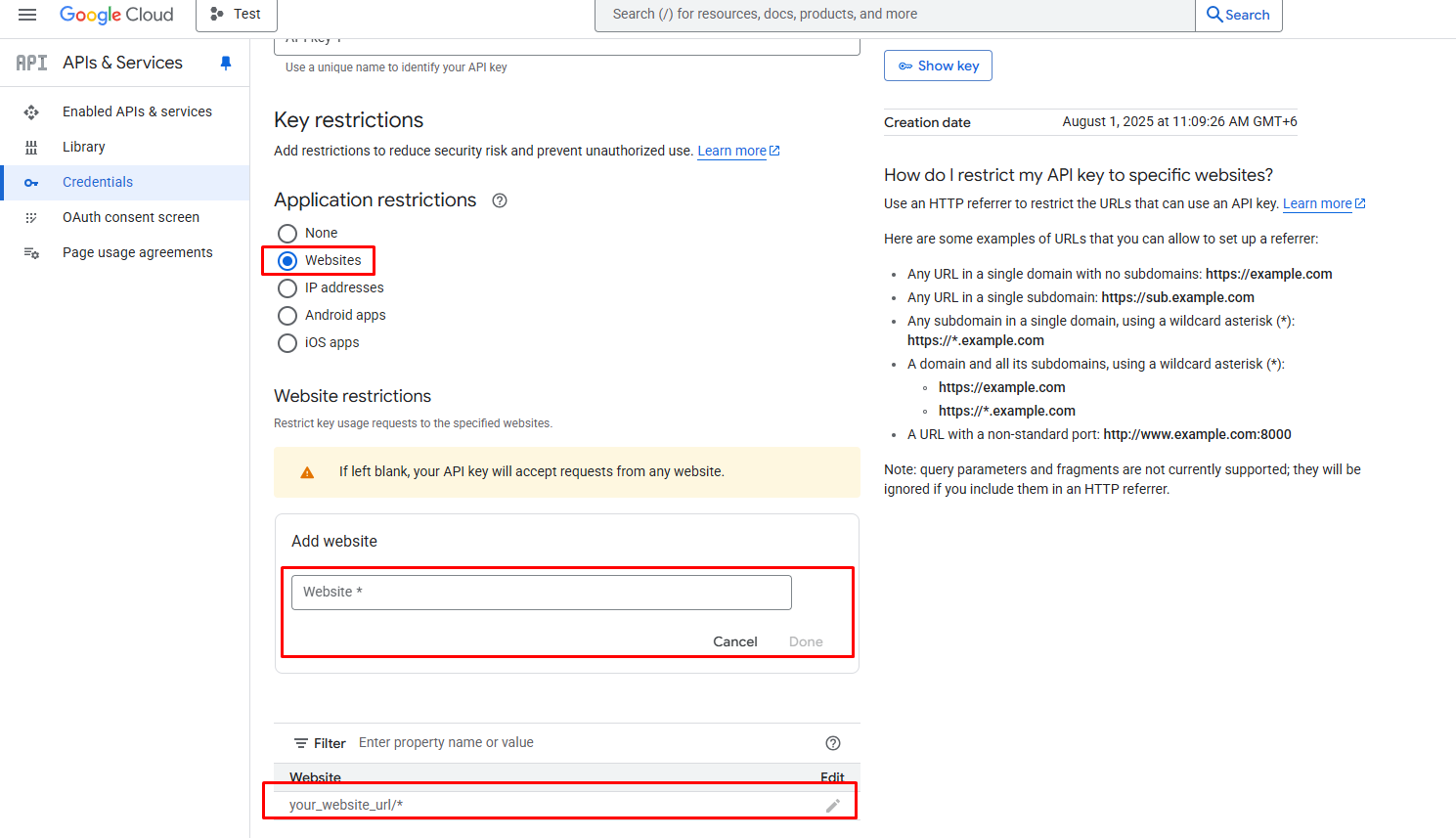This screenshot has height=838, width=1456.
Task: Choose Android apps restriction
Action: (287, 316)
